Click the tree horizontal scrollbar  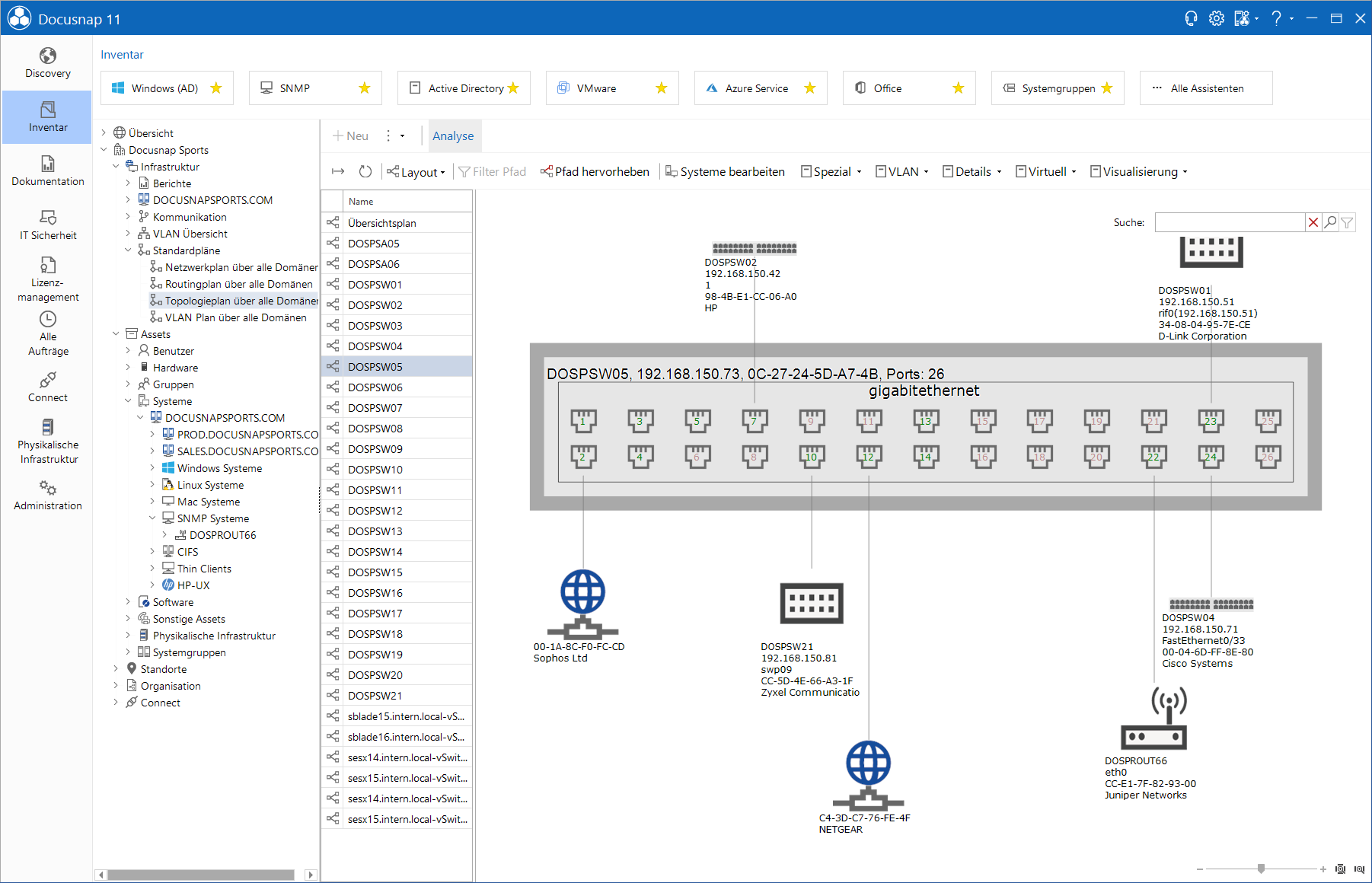[x=201, y=875]
